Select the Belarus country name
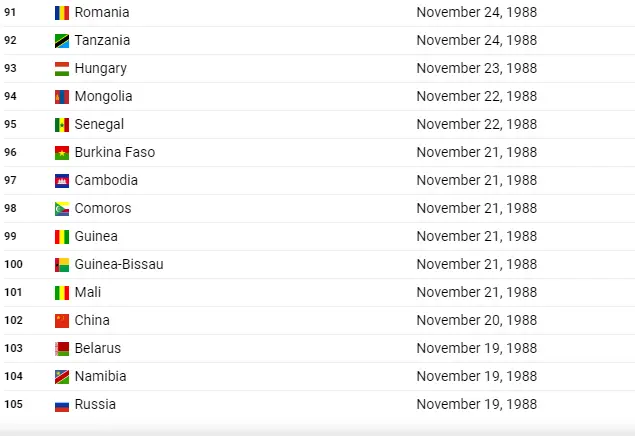The height and width of the screenshot is (436, 635). [98, 348]
